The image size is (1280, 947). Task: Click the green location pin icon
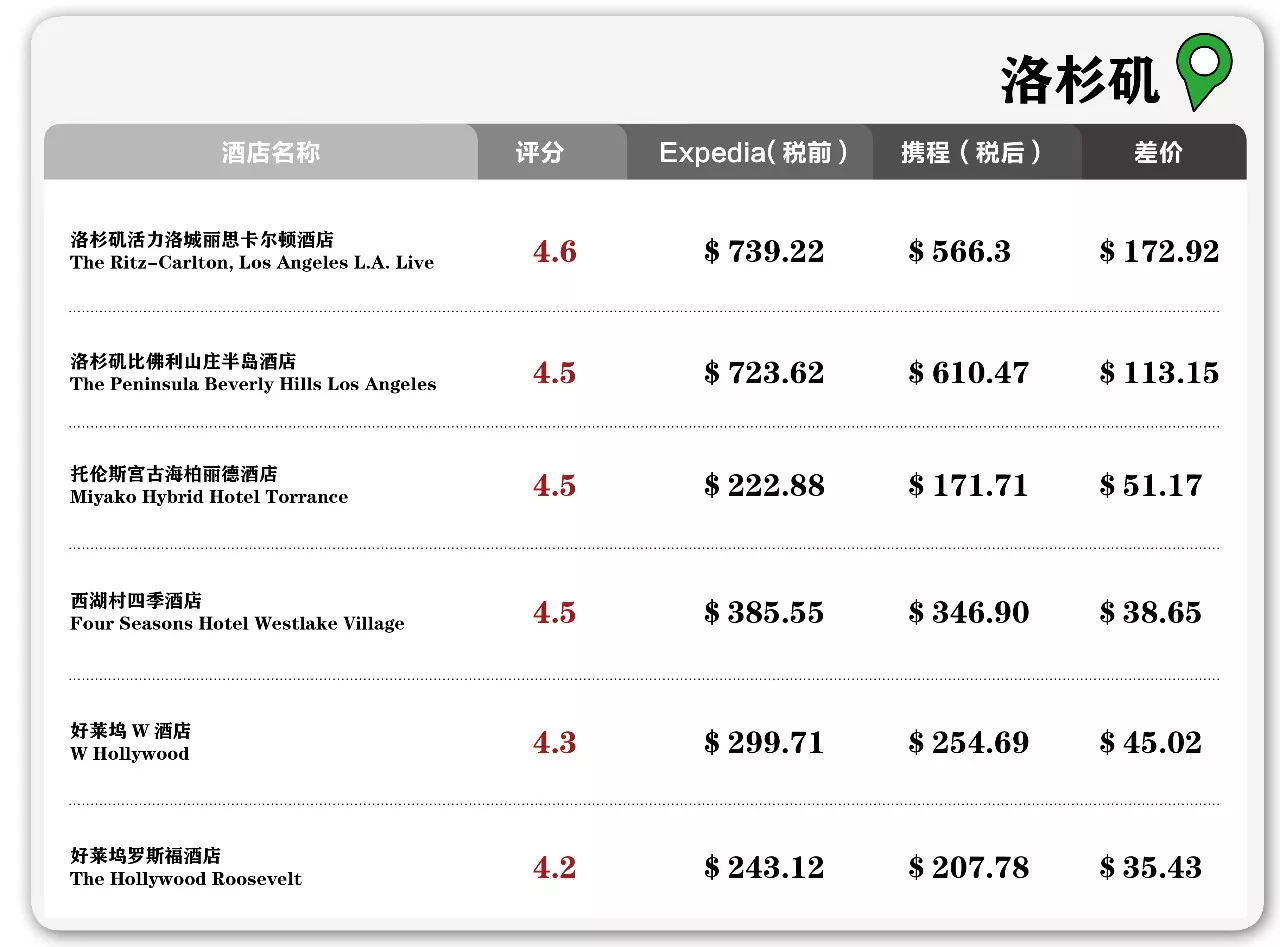point(1203,72)
